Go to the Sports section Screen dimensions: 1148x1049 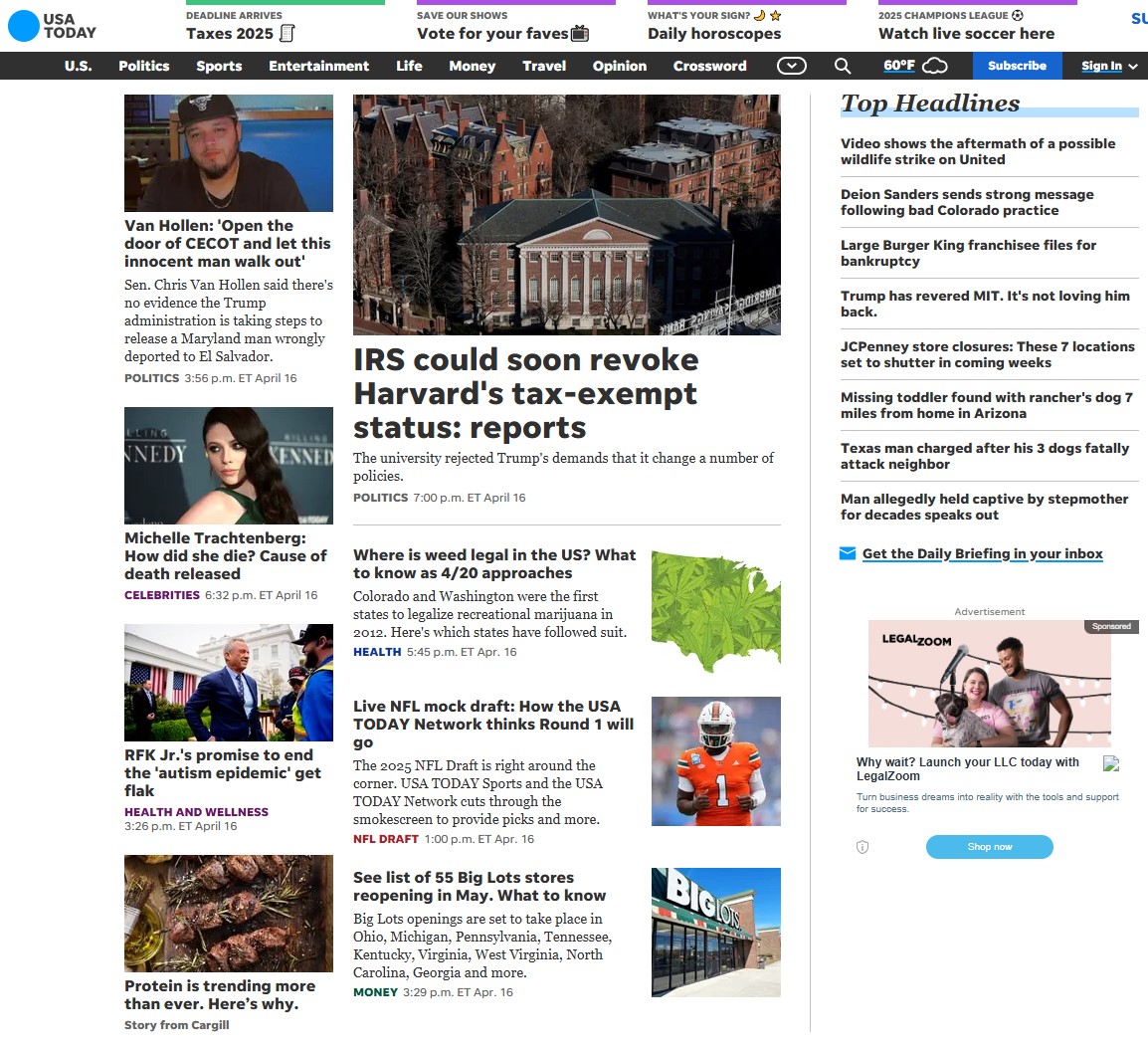pos(219,66)
